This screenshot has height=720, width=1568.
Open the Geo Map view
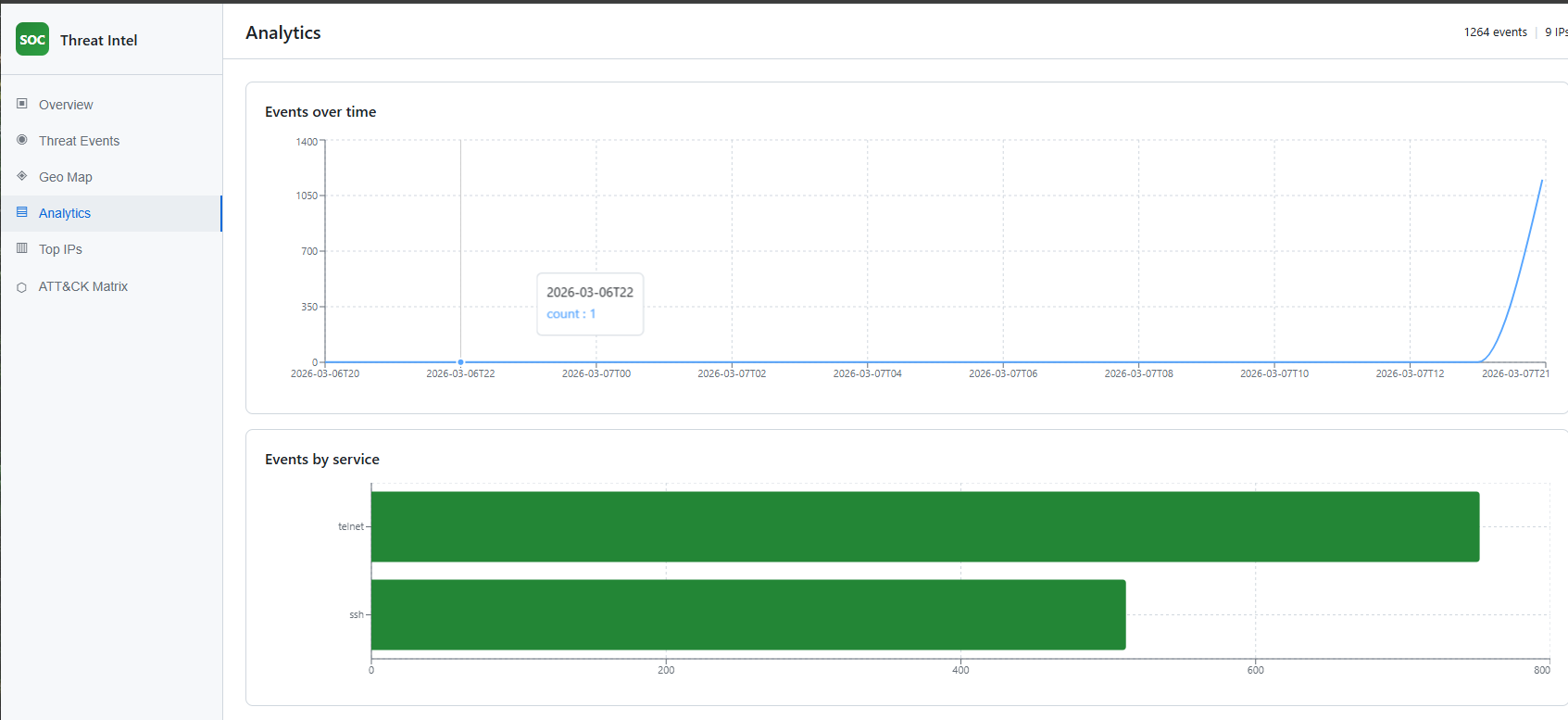pyautogui.click(x=65, y=177)
